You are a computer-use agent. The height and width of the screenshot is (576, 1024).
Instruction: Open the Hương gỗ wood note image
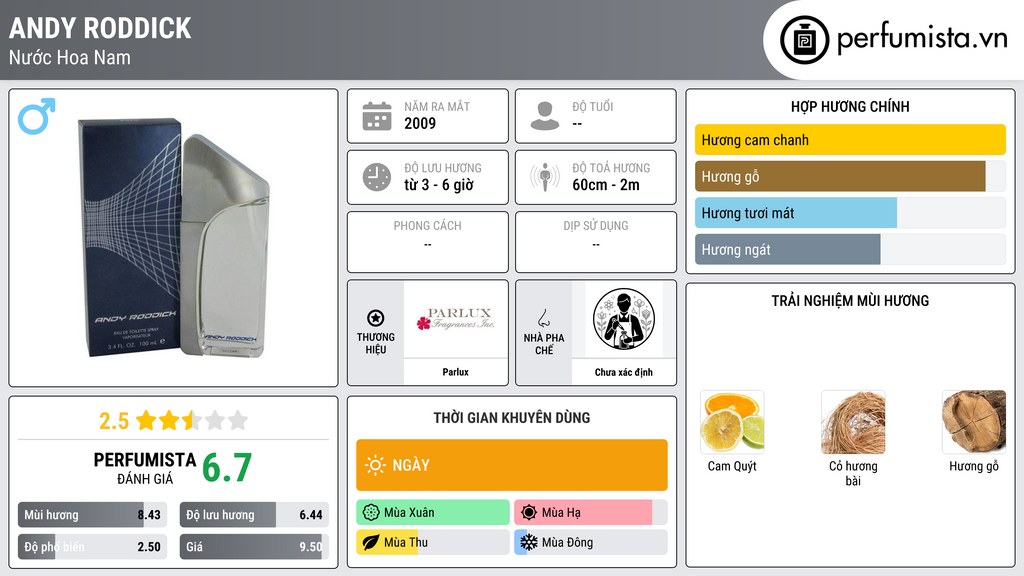click(x=974, y=422)
